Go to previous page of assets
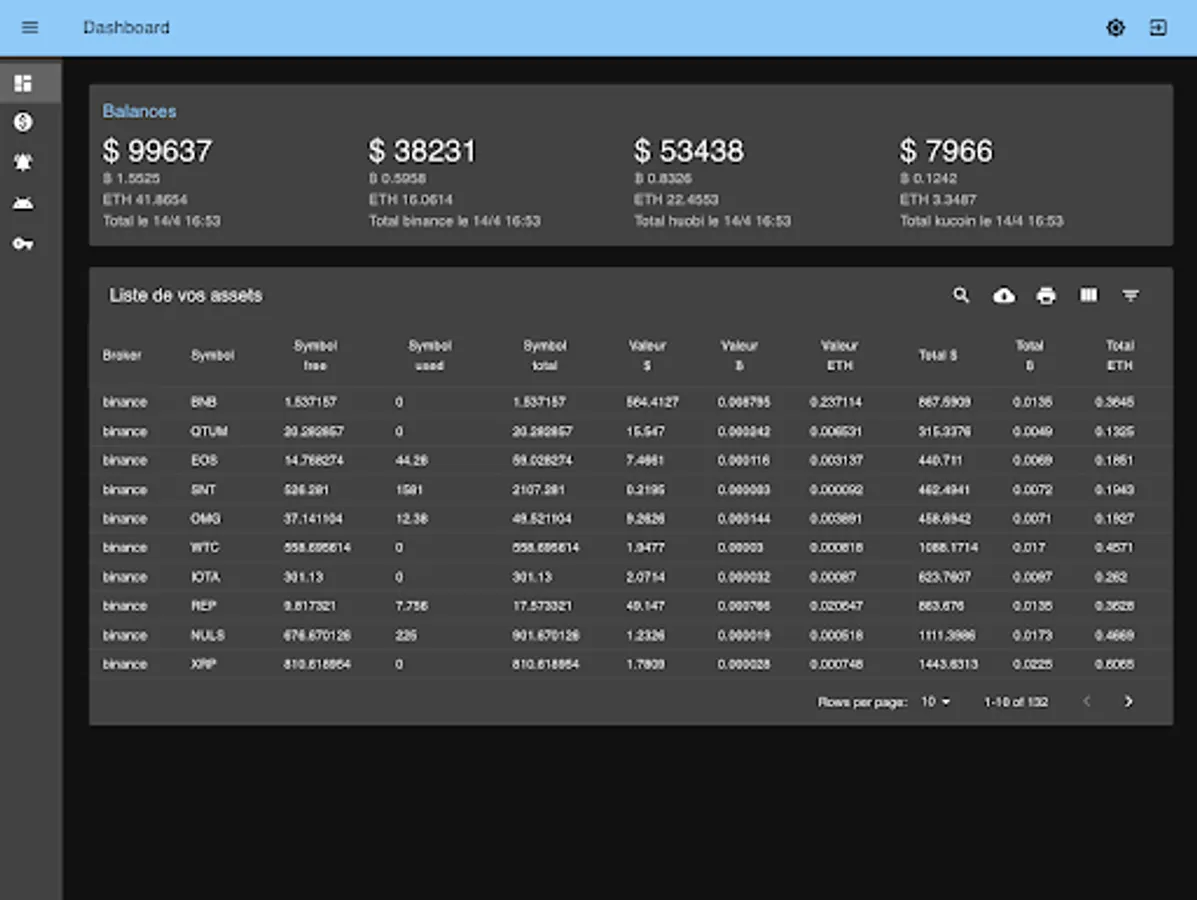 [x=1086, y=702]
